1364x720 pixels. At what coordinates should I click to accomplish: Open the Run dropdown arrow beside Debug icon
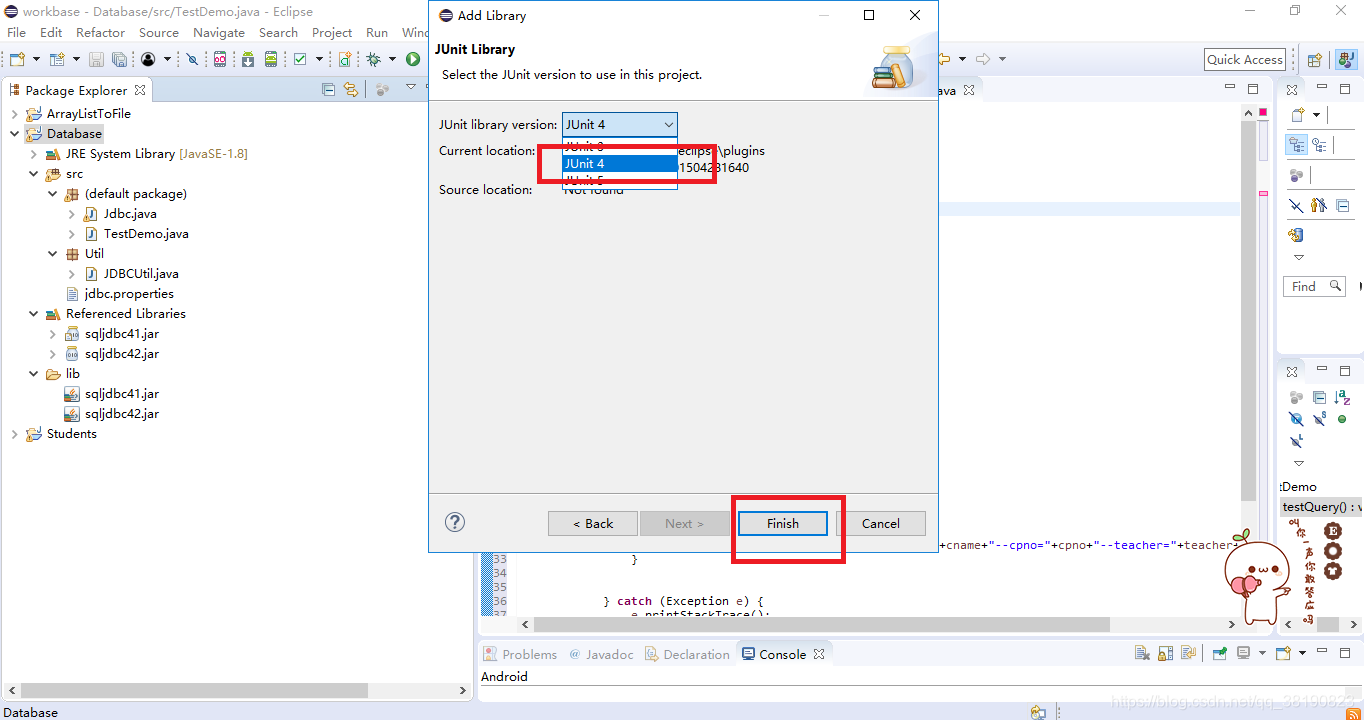coord(392,60)
